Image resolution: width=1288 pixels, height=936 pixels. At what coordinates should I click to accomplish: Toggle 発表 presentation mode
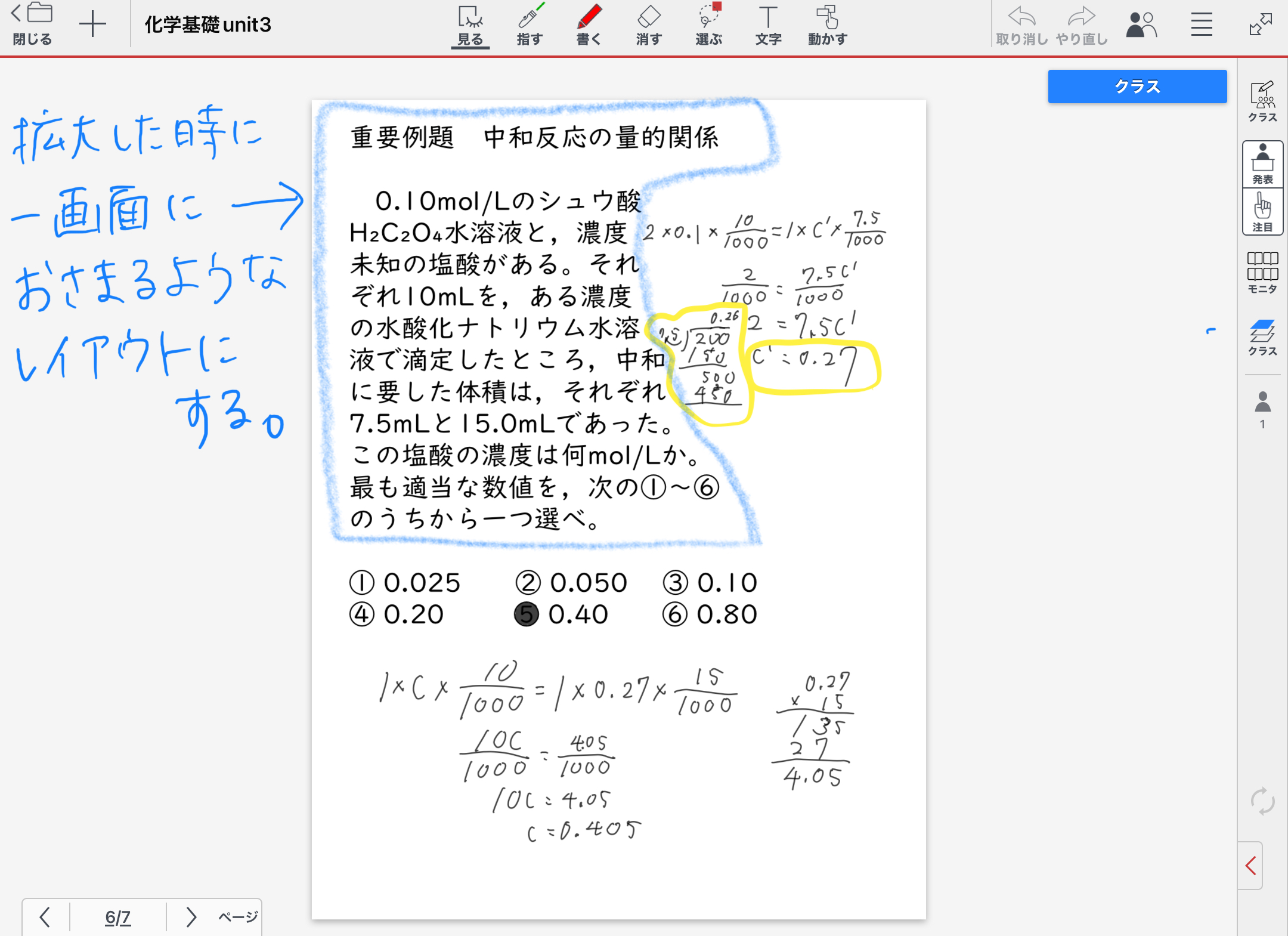pyautogui.click(x=1262, y=164)
